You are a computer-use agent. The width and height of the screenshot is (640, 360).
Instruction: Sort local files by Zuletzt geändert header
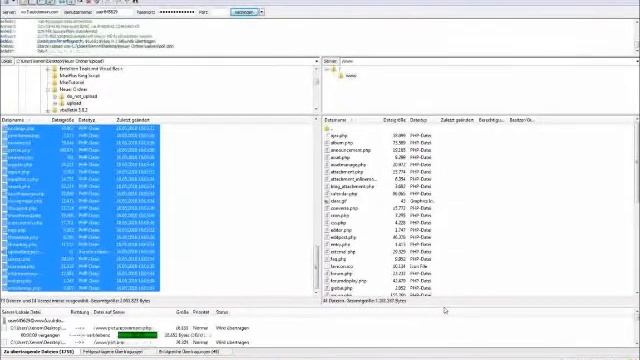(x=133, y=120)
